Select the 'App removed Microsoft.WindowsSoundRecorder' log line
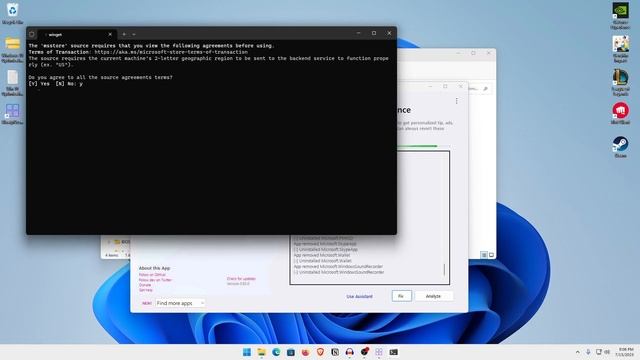This screenshot has height=360, width=640. coord(338,267)
